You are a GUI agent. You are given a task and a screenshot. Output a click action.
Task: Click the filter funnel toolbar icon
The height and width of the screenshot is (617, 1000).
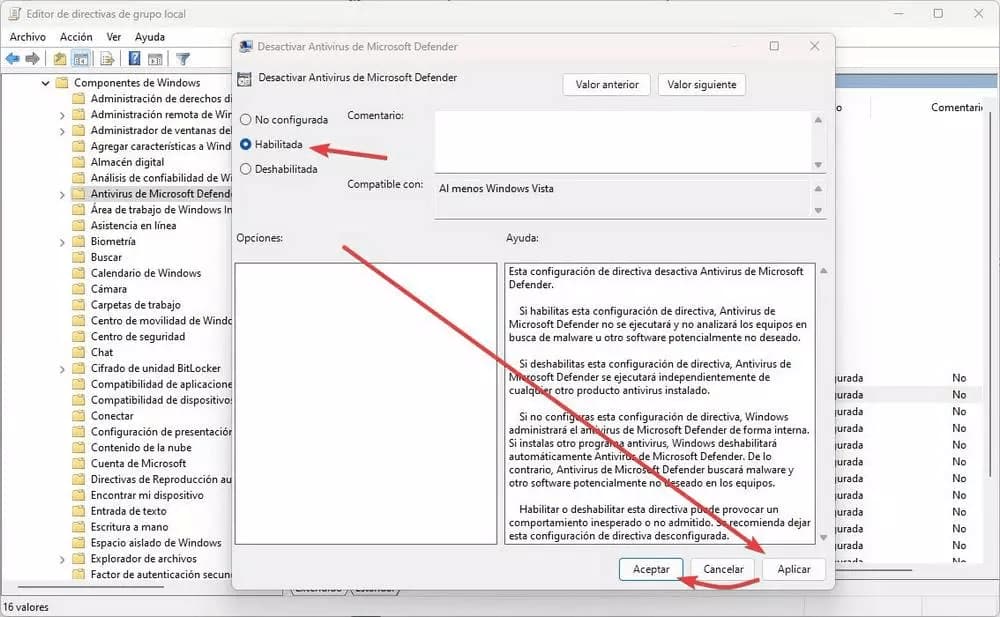click(x=183, y=59)
